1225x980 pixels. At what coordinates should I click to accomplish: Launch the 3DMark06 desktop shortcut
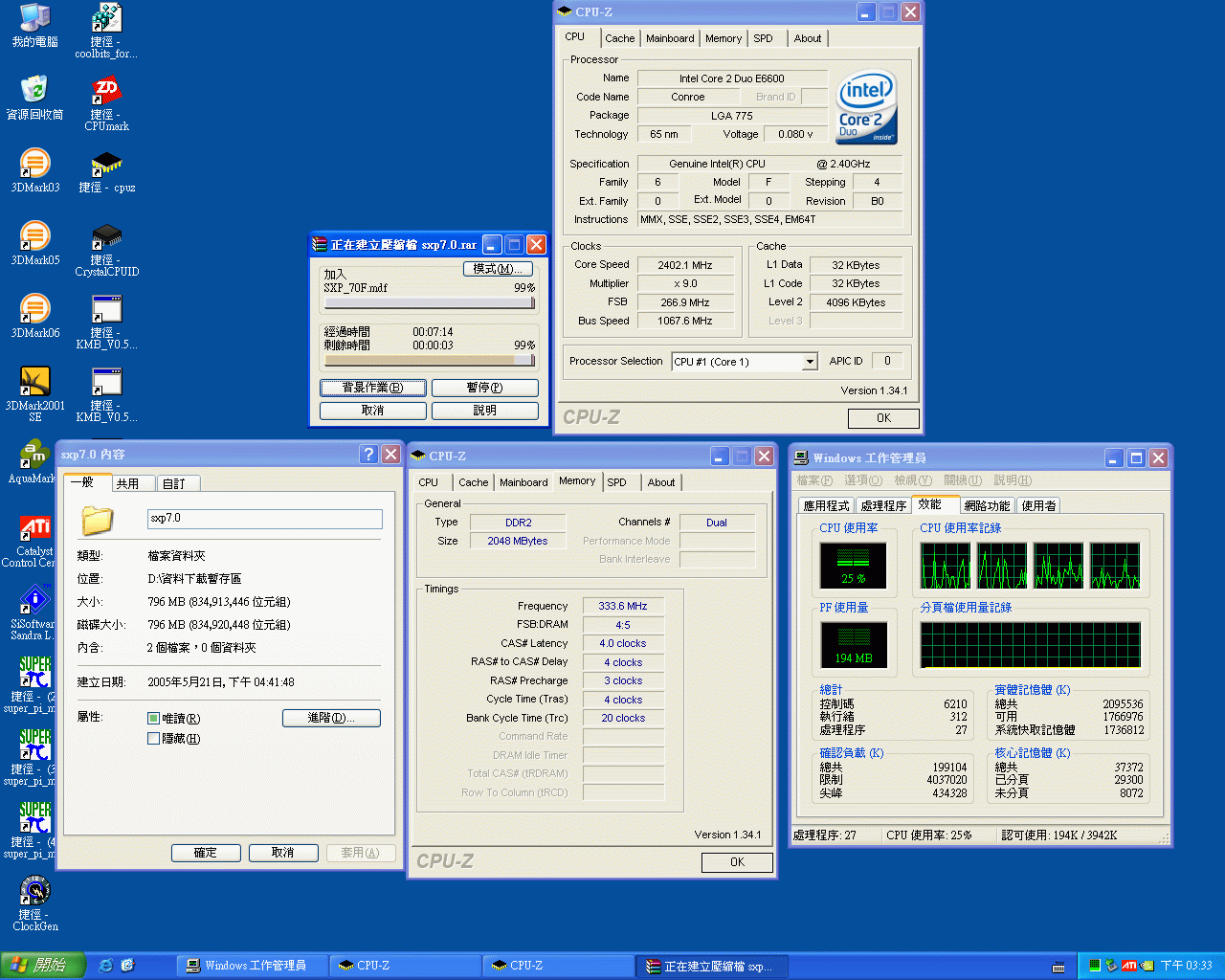point(34,316)
